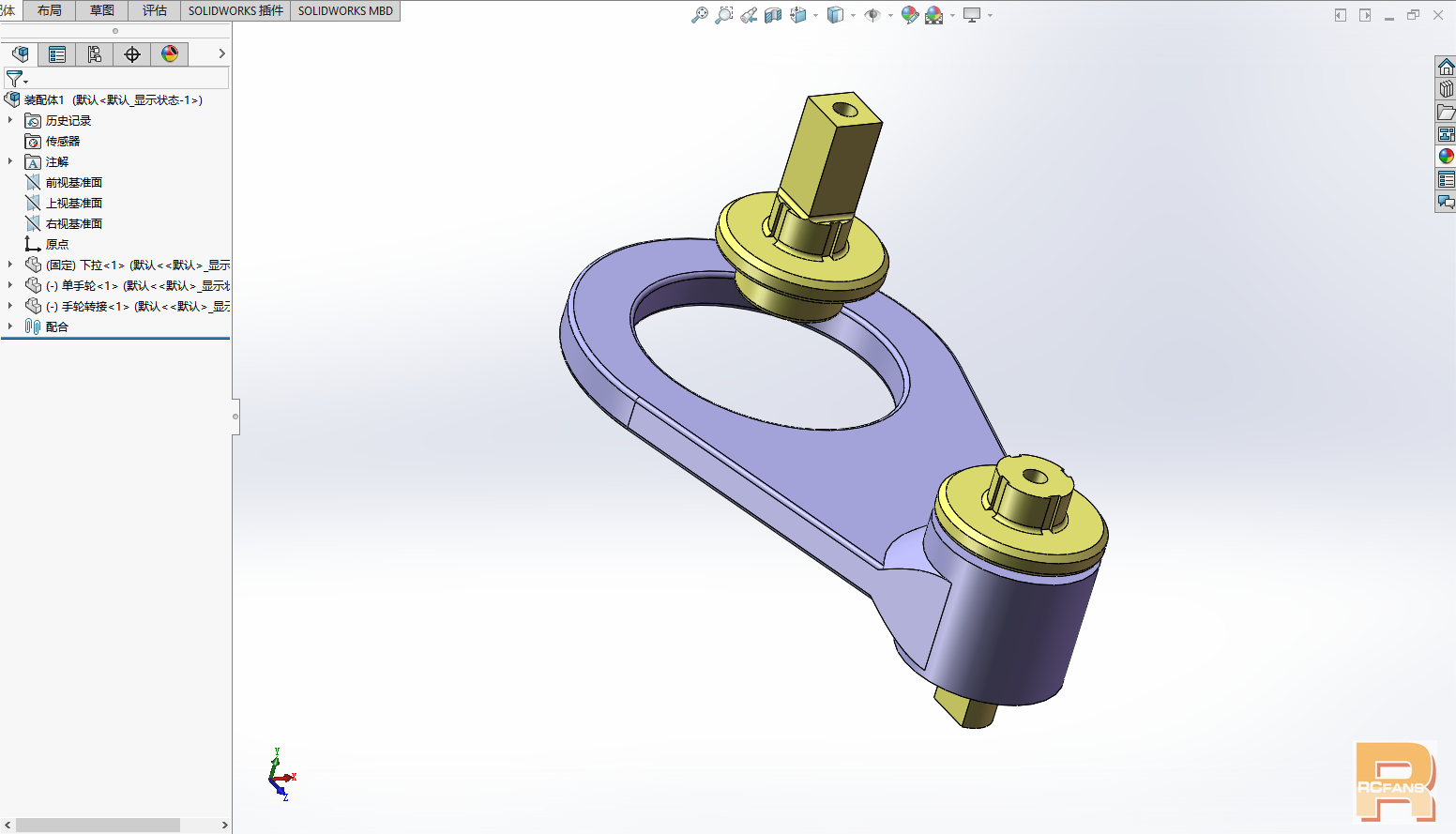The width and height of the screenshot is (1456, 834).
Task: Select the 手轮转接<1> component row
Action: pyautogui.click(x=127, y=306)
